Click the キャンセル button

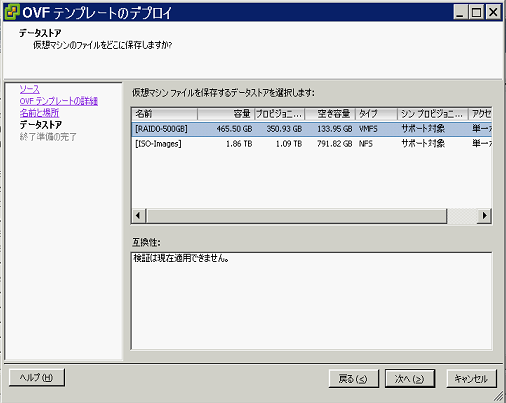(471, 379)
